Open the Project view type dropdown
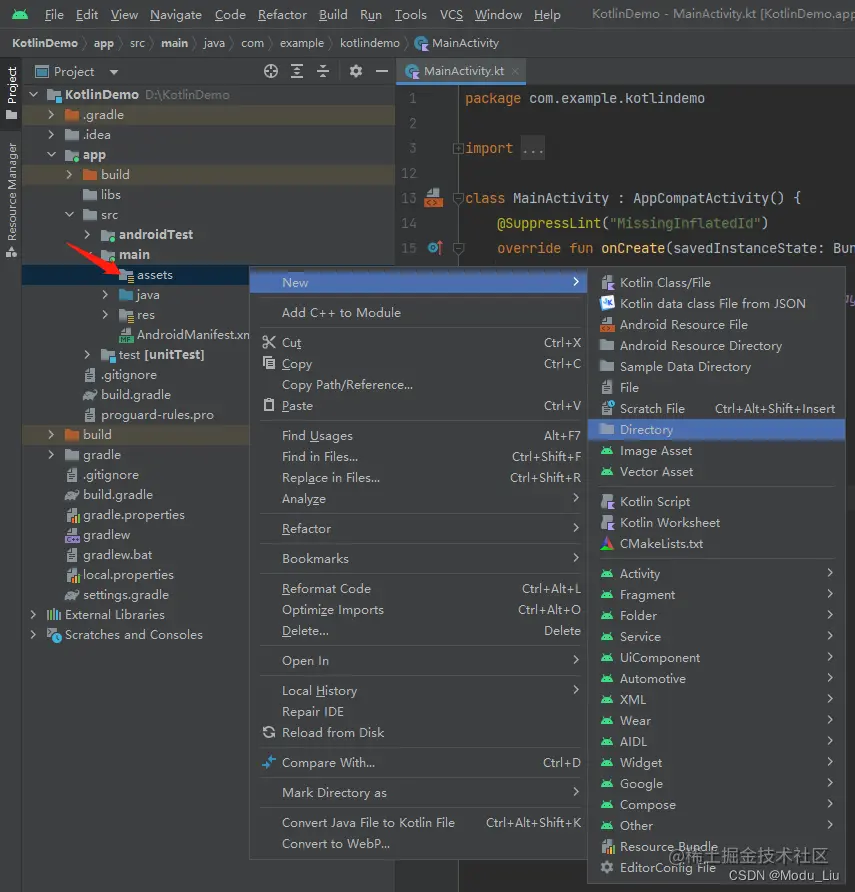The image size is (855, 892). 114,72
